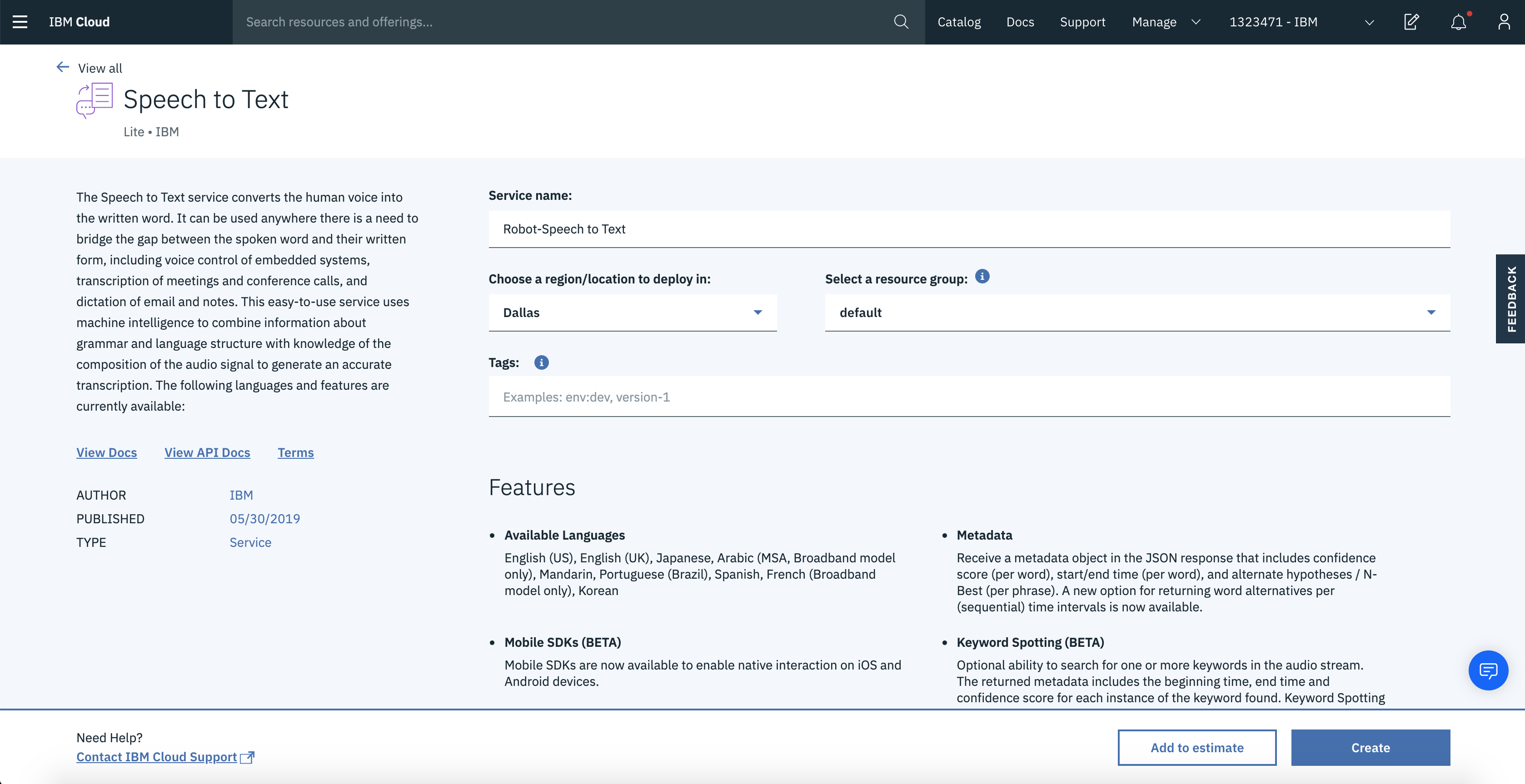Open the notifications bell
This screenshot has width=1525, height=784.
click(x=1458, y=22)
